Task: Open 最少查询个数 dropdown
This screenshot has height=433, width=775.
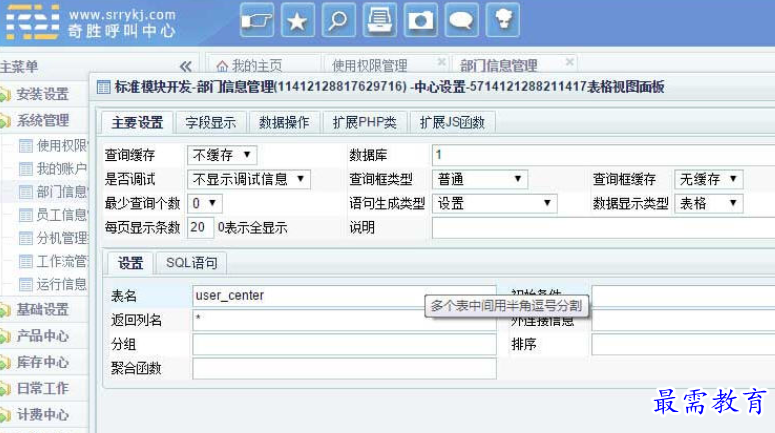Action: [x=205, y=204]
